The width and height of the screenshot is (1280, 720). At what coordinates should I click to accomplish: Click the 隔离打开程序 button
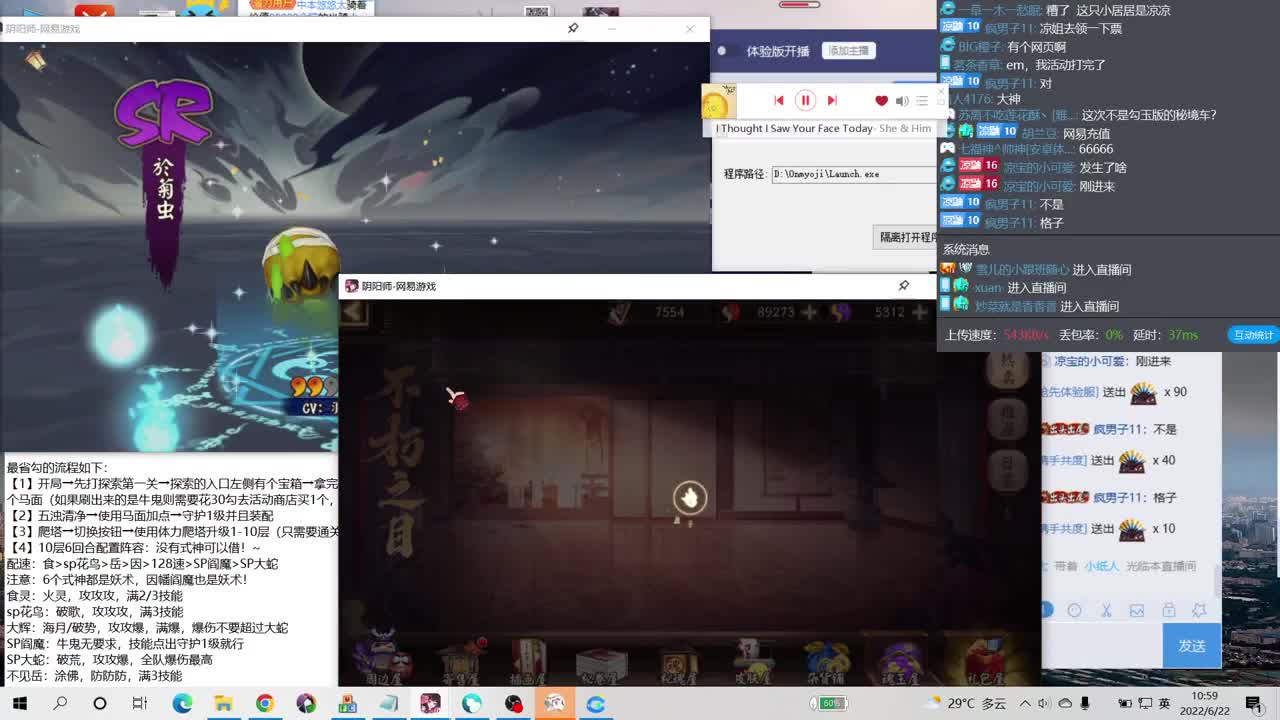906,237
